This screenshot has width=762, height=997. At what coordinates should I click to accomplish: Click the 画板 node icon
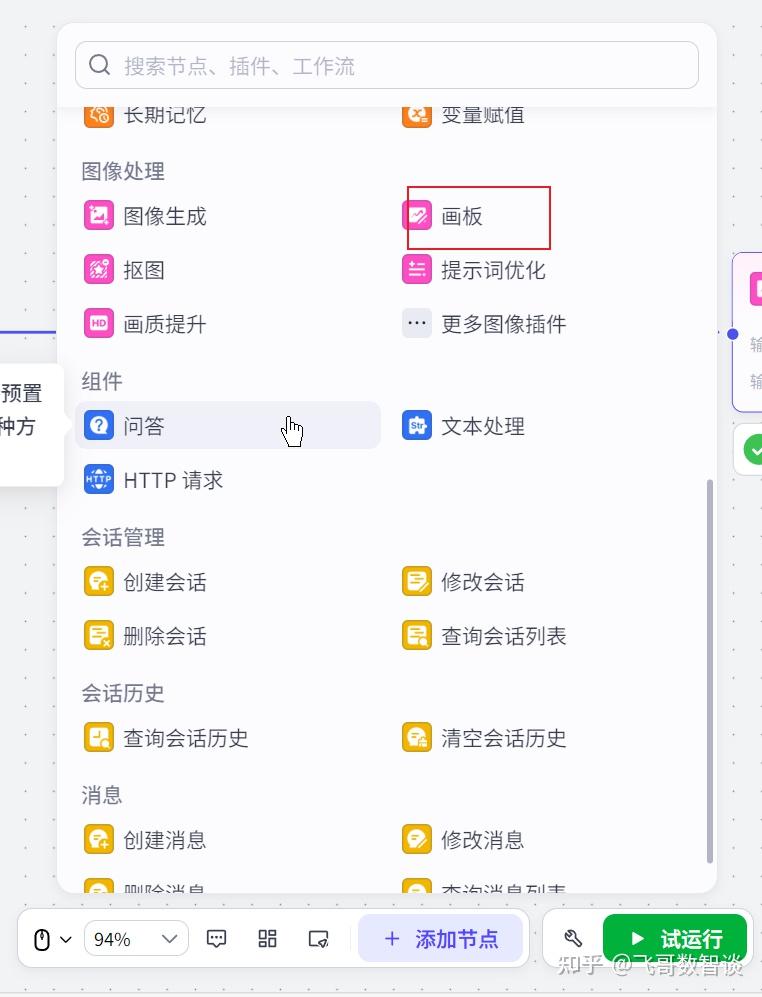click(417, 216)
